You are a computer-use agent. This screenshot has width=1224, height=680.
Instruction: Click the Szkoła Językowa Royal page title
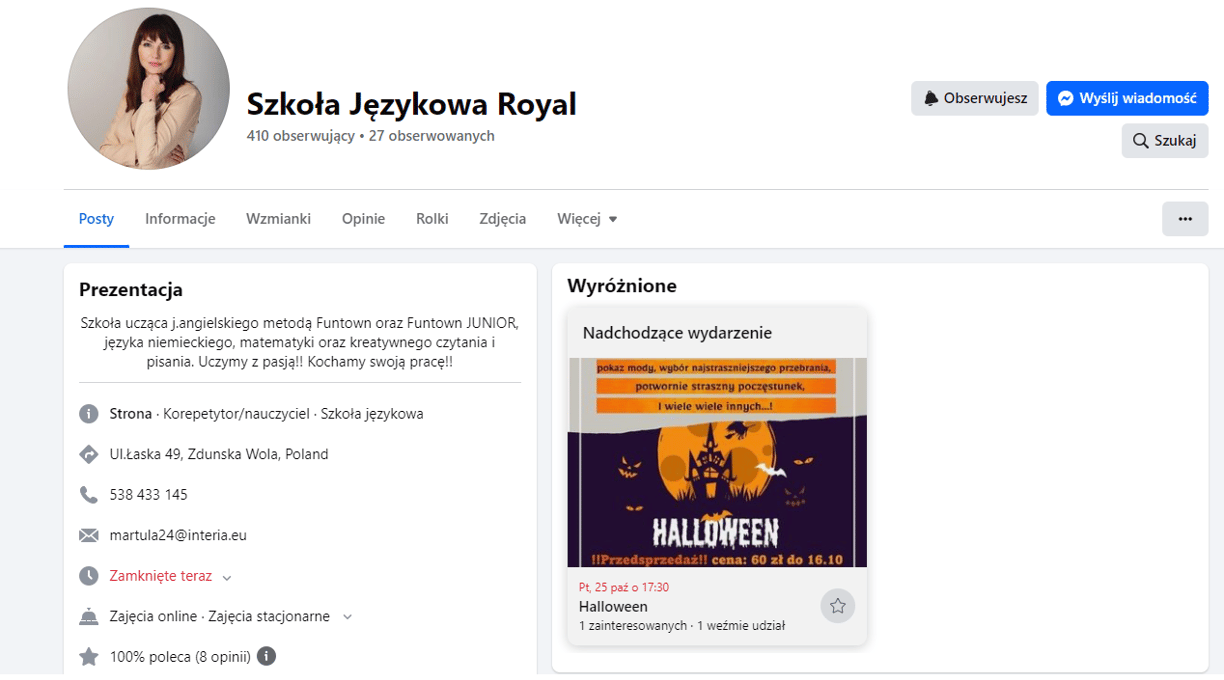(412, 104)
